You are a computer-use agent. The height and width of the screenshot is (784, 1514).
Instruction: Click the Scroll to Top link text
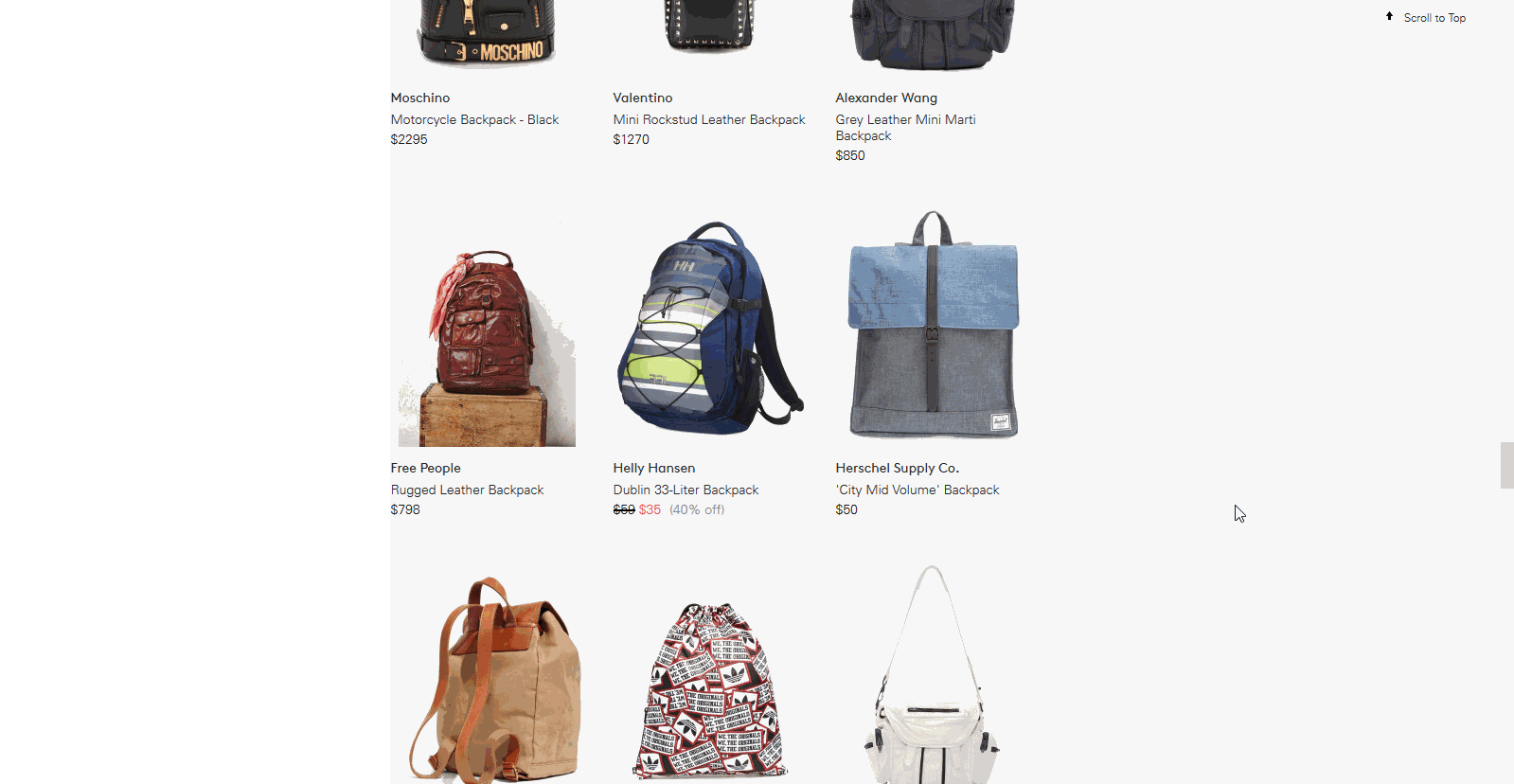click(x=1434, y=18)
